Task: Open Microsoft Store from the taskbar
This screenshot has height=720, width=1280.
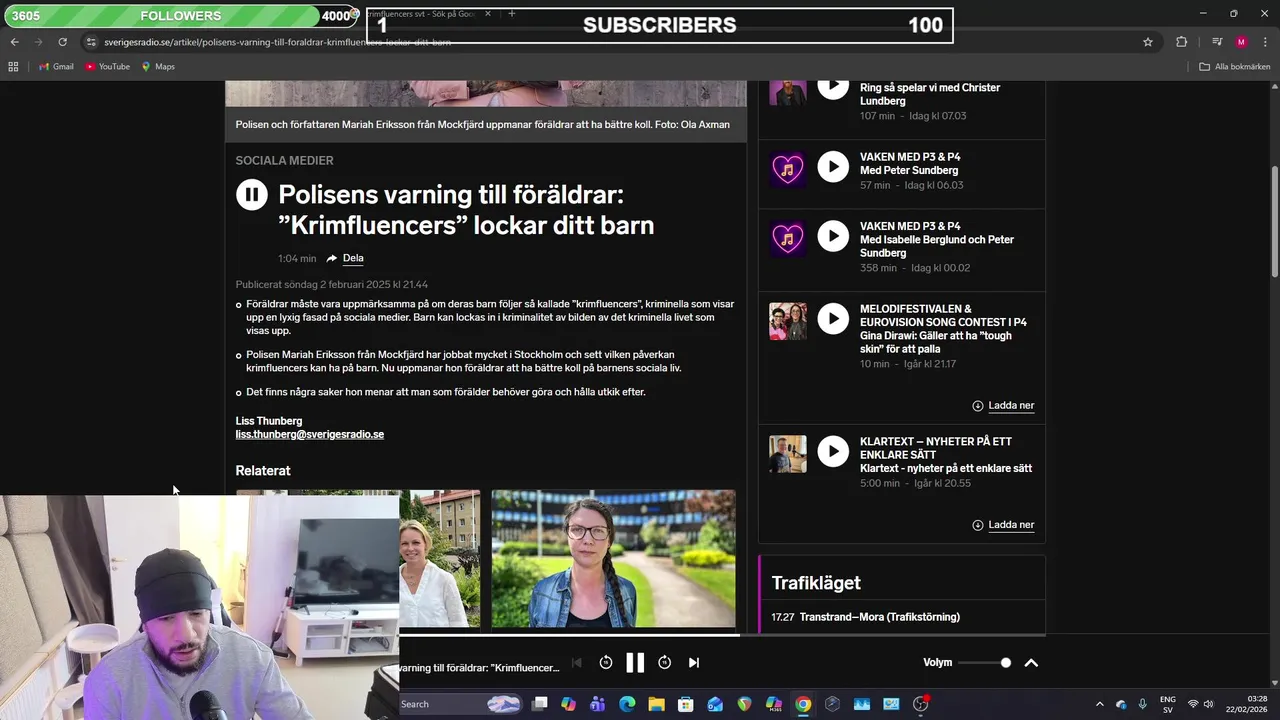Action: tap(686, 704)
